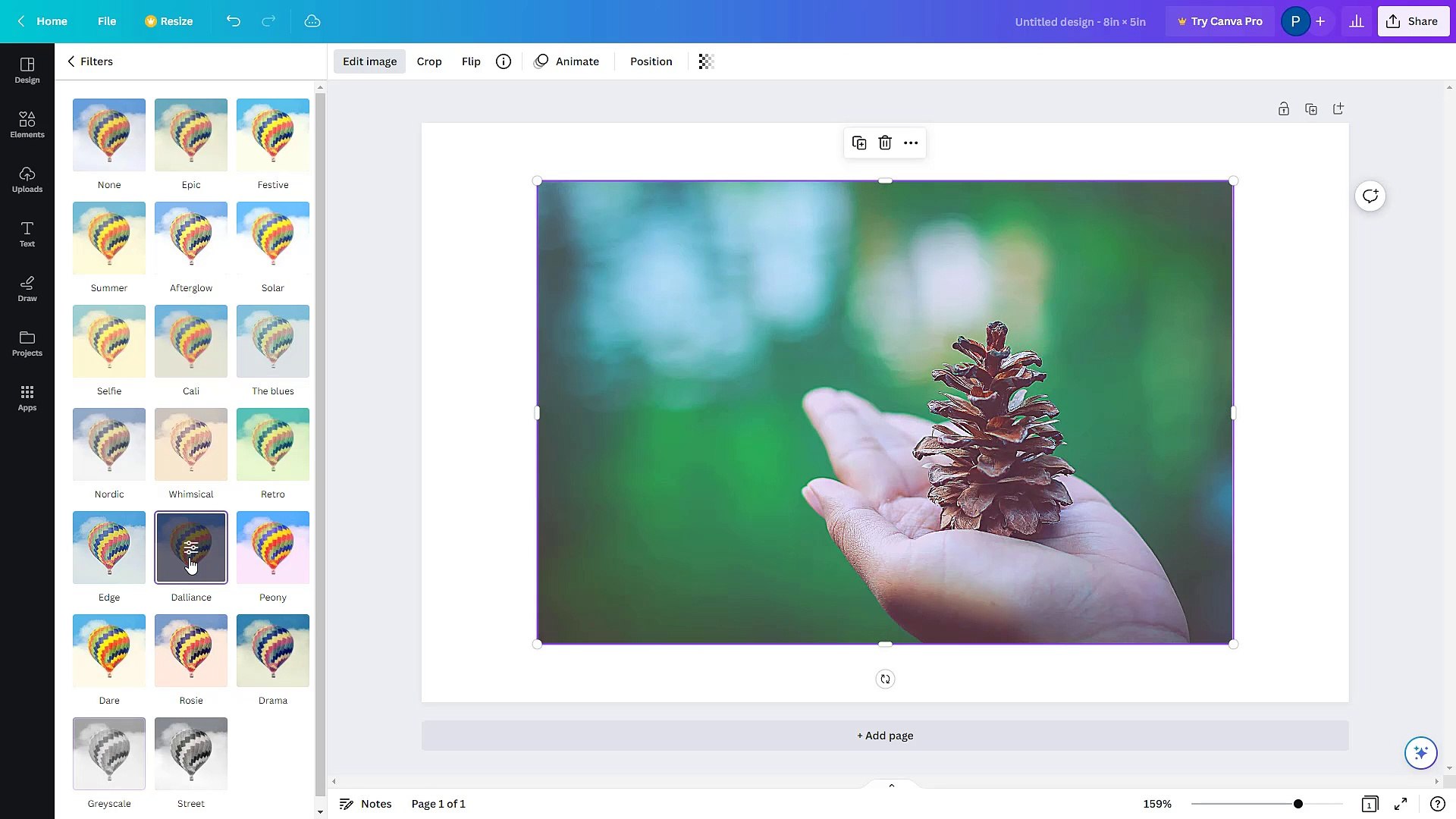This screenshot has height=819, width=1456.
Task: Select the Draw tool in the sidebar
Action: [27, 287]
